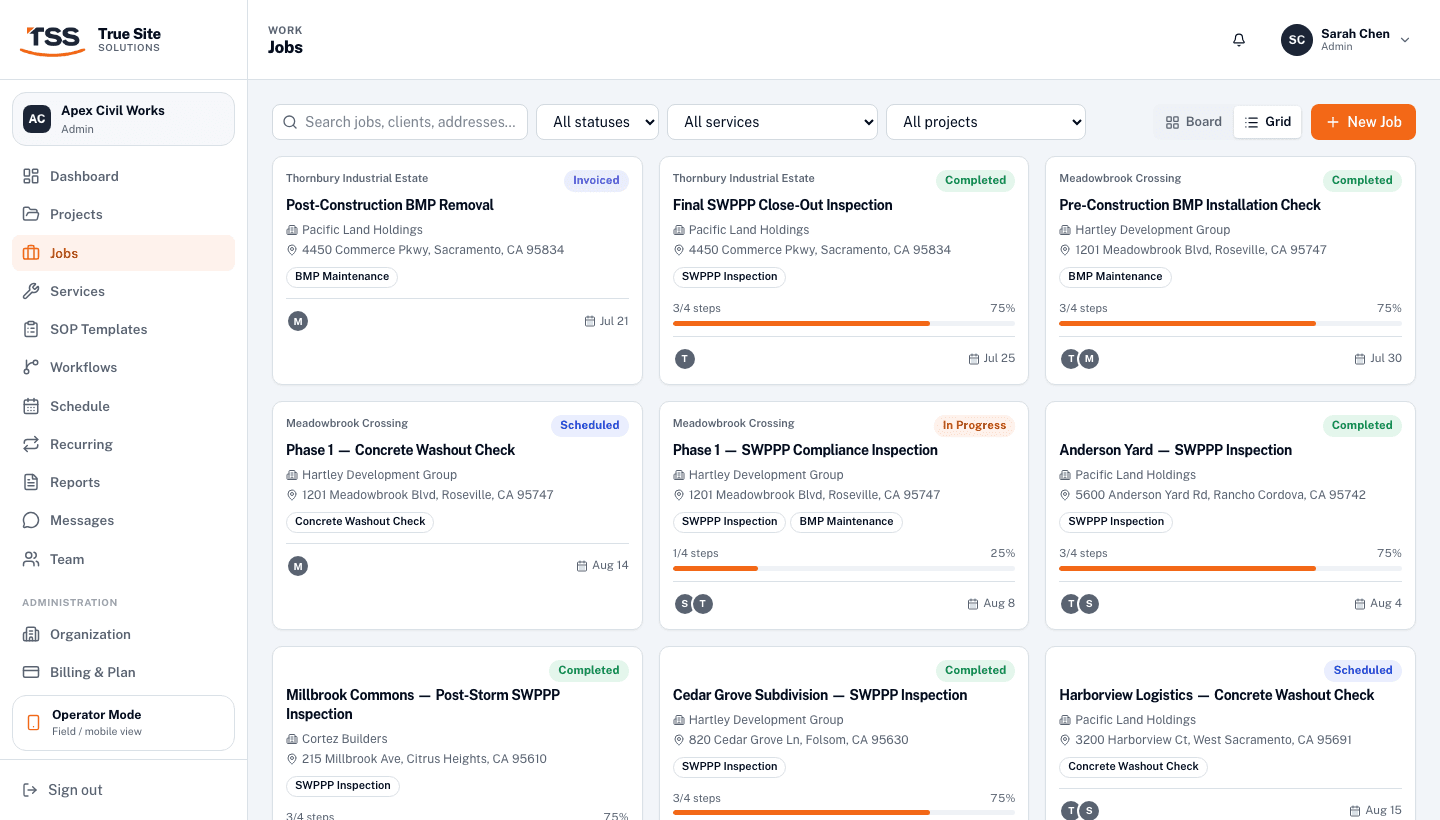
Task: Click the Messages chat bubble icon
Action: [31, 520]
